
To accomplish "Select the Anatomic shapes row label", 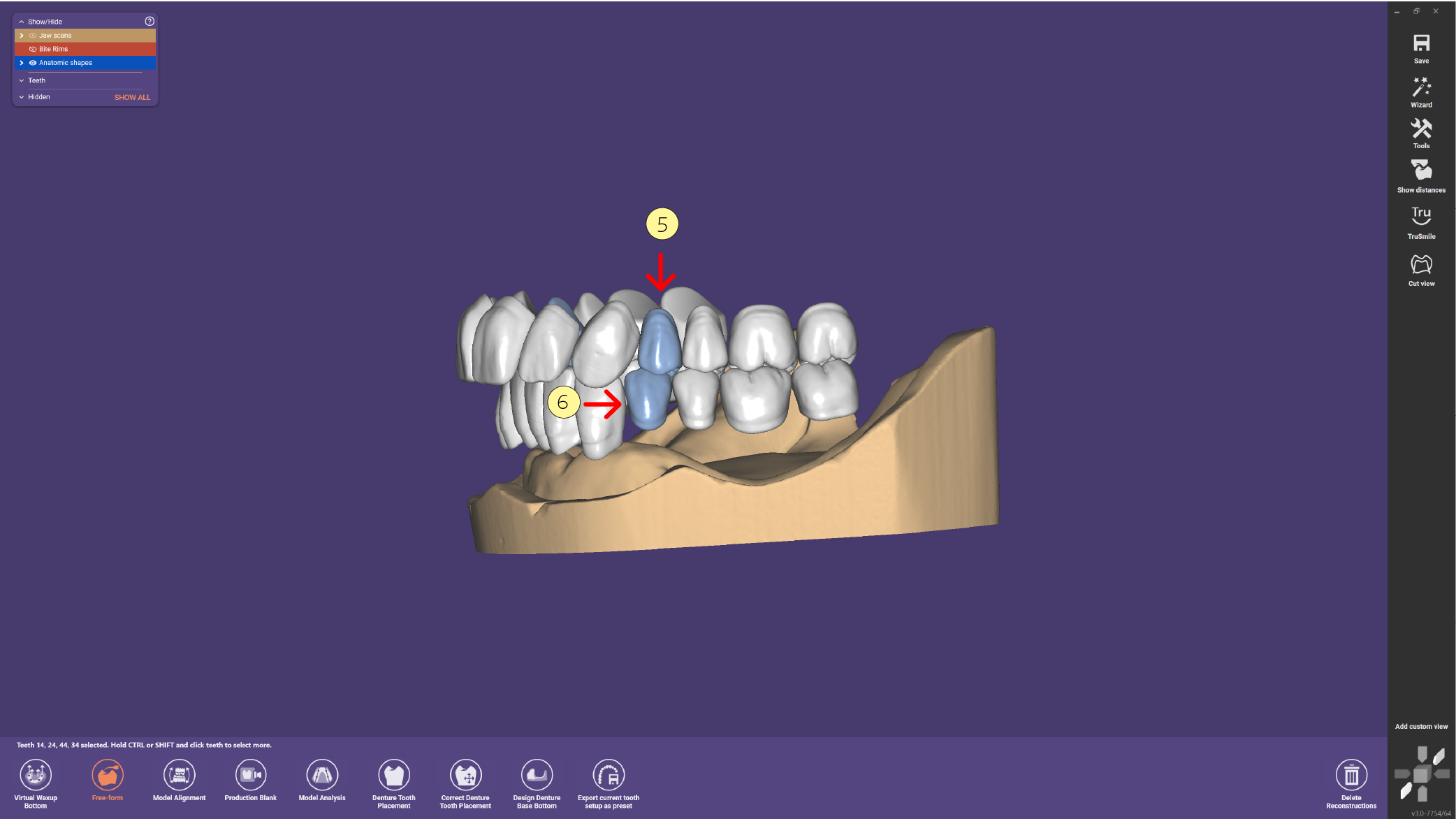I will [x=66, y=63].
